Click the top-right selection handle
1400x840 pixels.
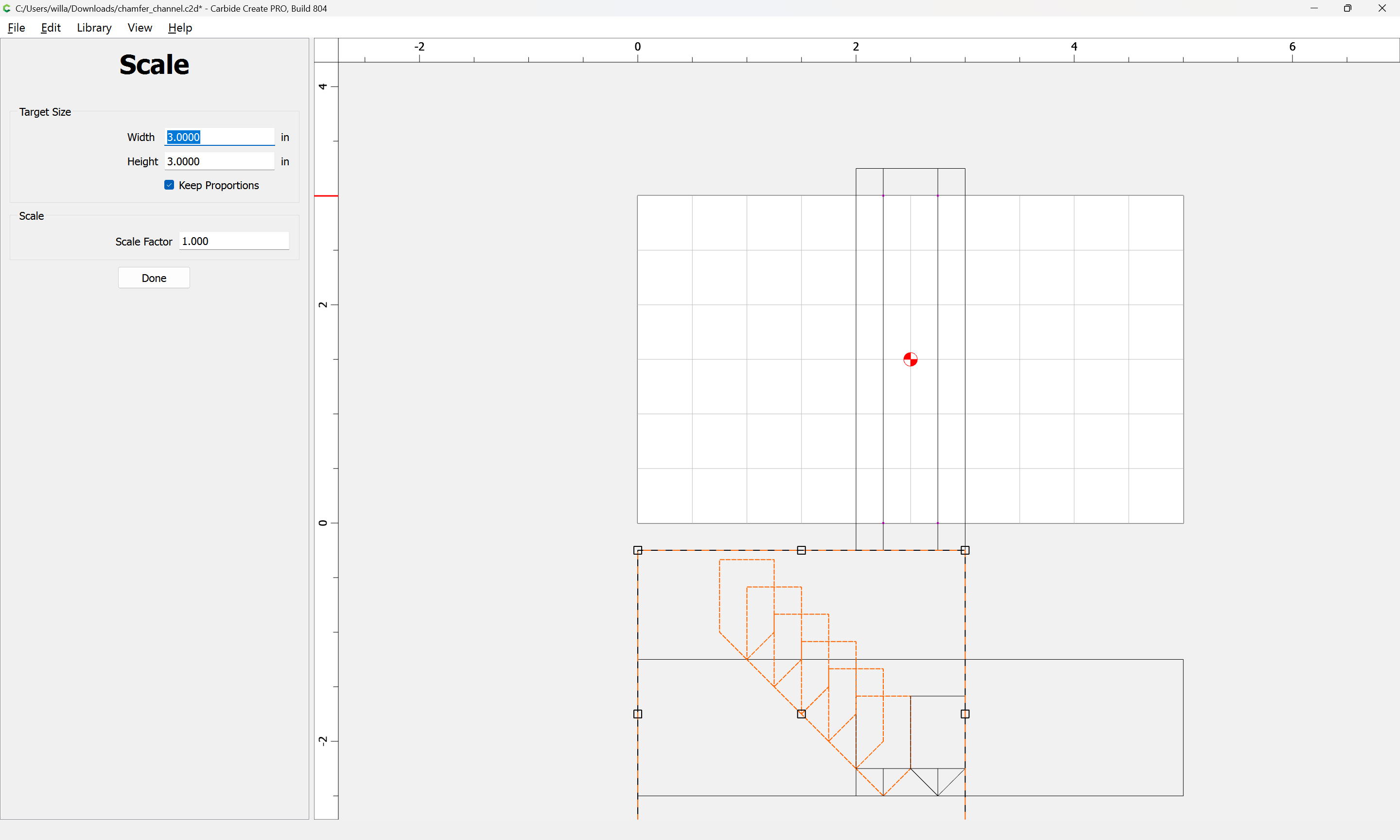click(965, 550)
